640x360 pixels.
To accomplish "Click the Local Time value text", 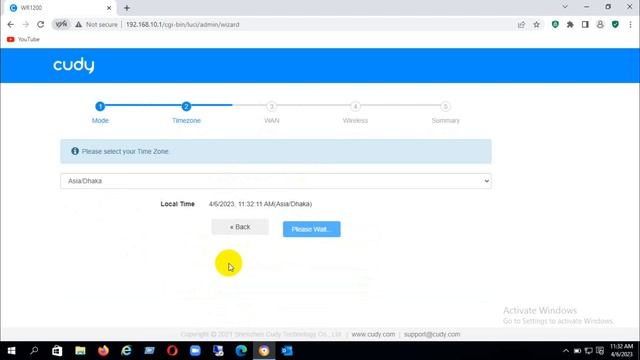I will 260,204.
